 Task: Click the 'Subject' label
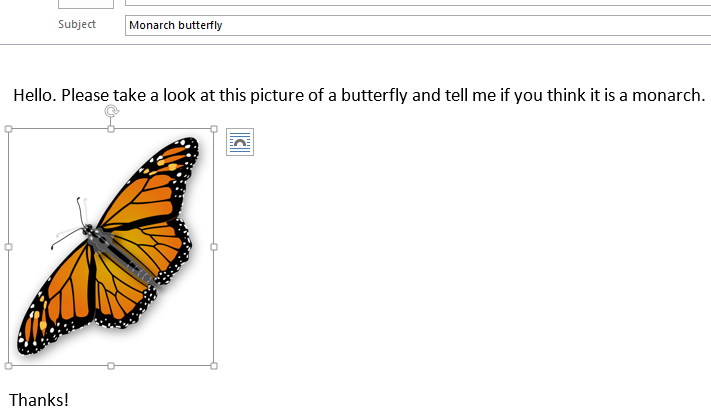[77, 24]
